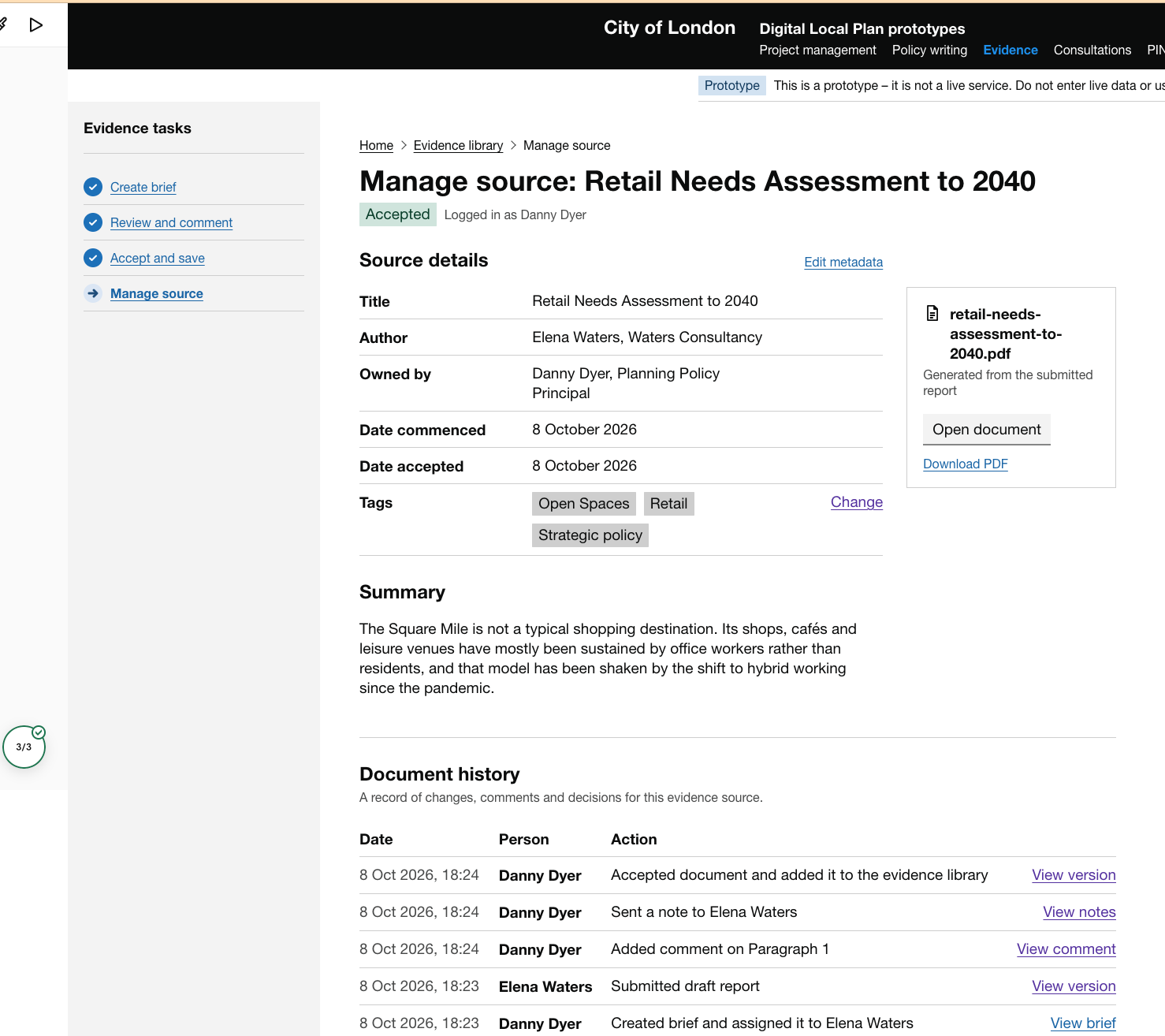Click the arrow icon beside Manage source

[x=93, y=293]
